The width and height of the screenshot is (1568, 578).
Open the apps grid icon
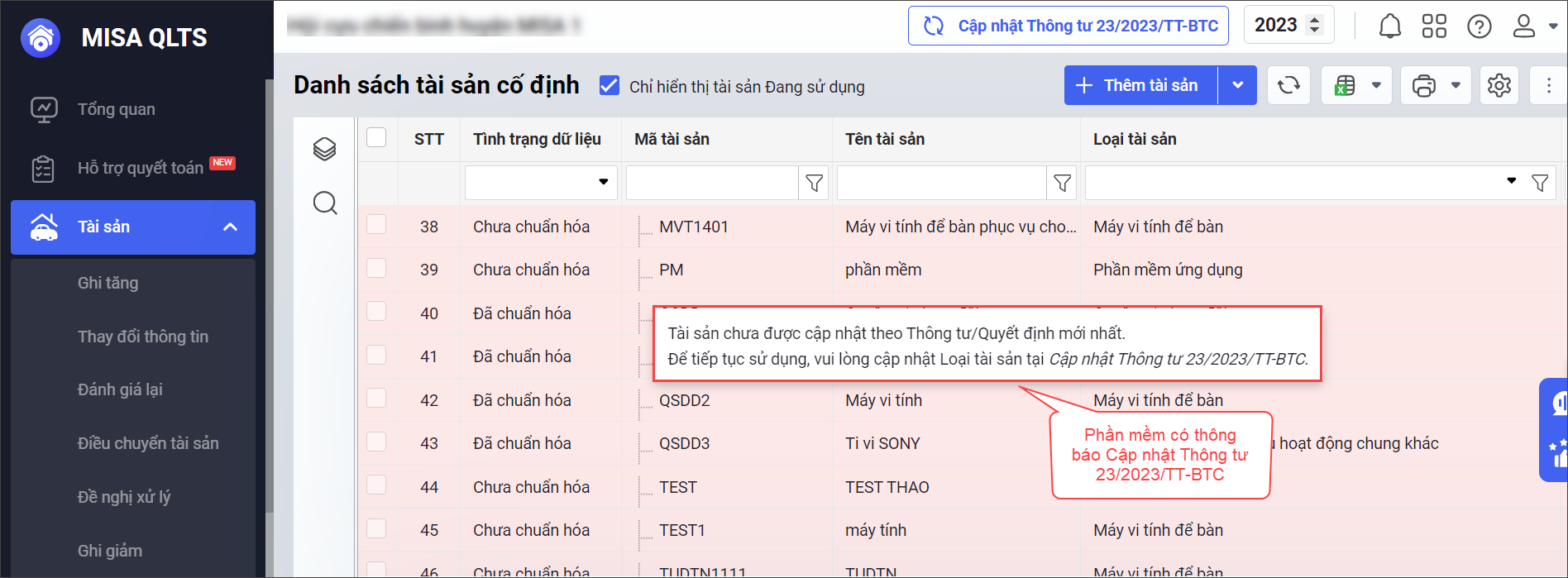click(x=1434, y=26)
